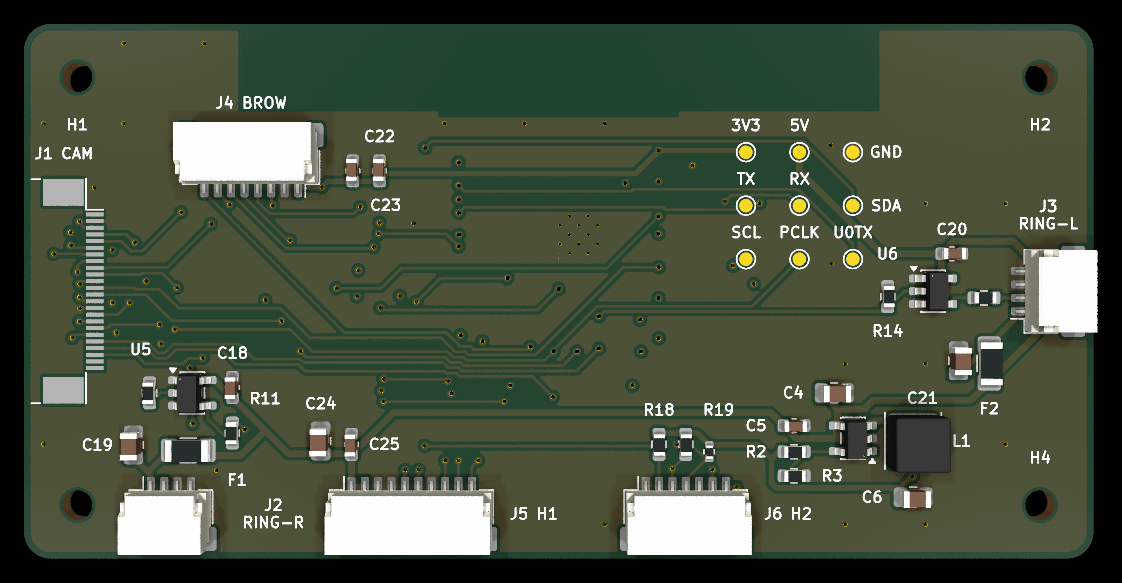
Task: Click the C25 capacitor
Action: [351, 444]
